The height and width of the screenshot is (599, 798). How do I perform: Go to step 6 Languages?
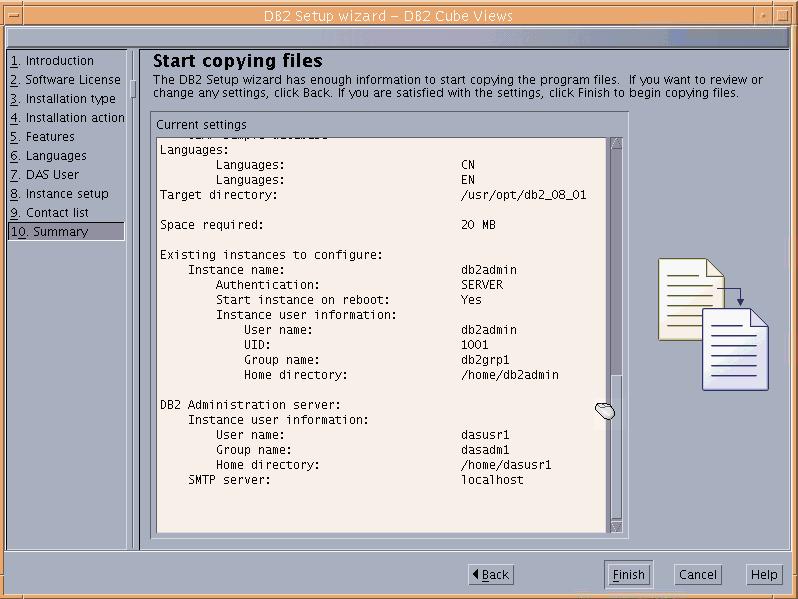tap(48, 156)
